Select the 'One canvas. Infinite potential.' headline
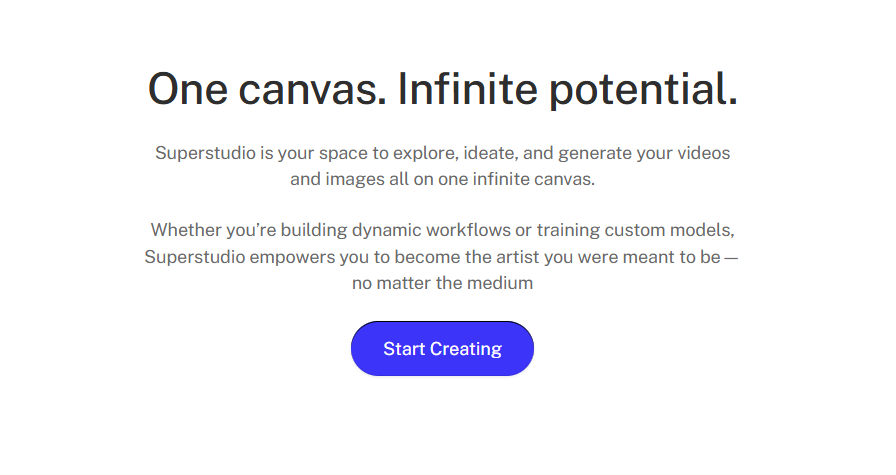 443,89
